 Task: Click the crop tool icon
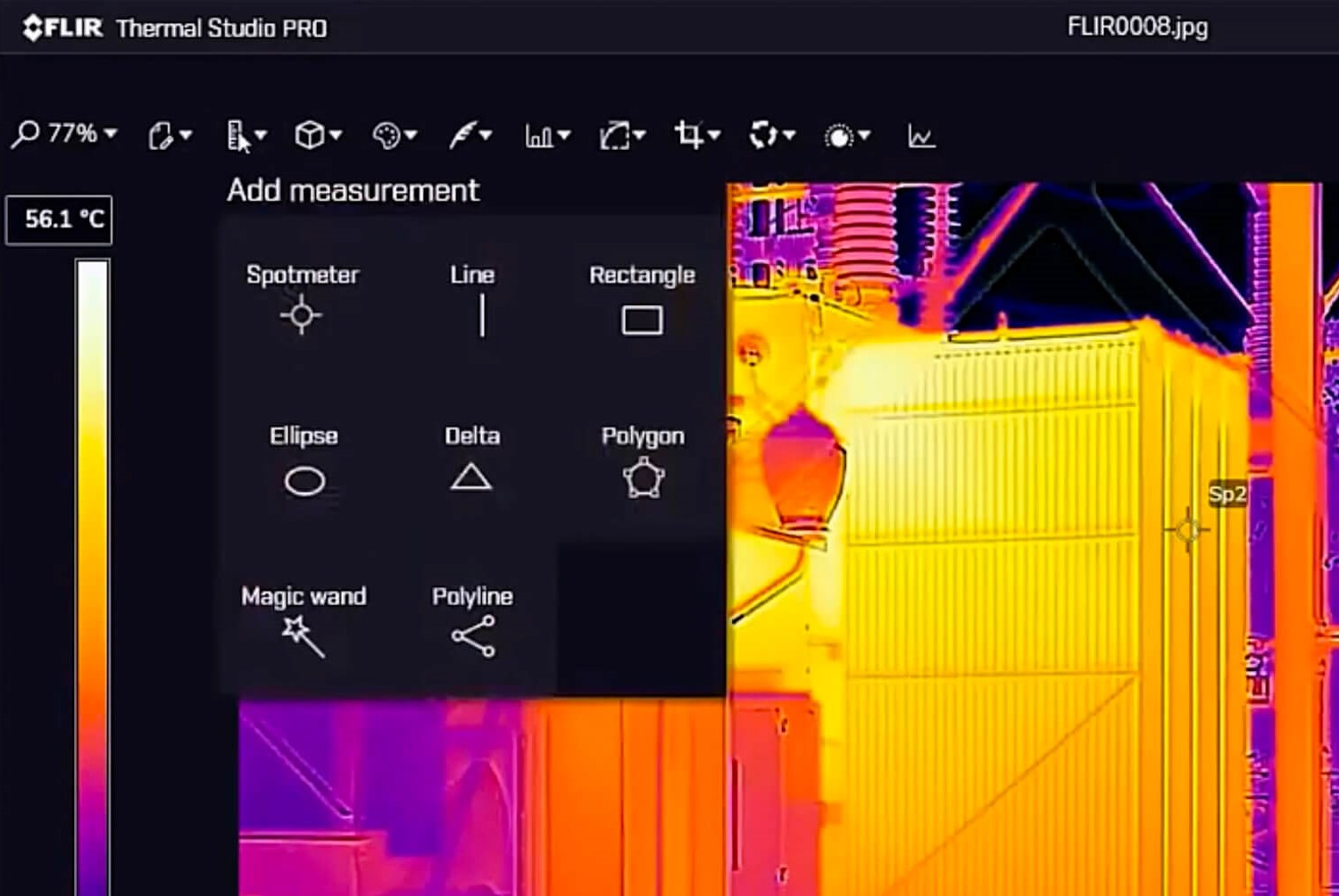coord(689,135)
